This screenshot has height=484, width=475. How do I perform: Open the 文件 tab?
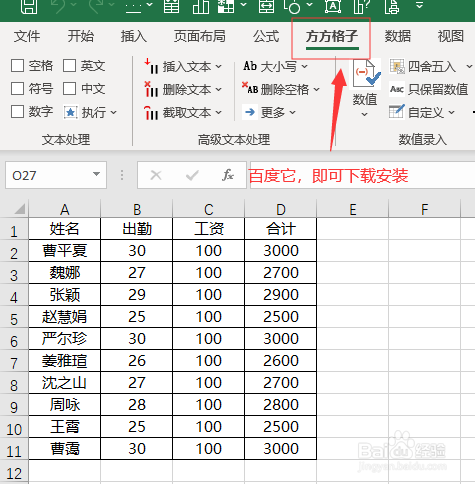pyautogui.click(x=27, y=36)
